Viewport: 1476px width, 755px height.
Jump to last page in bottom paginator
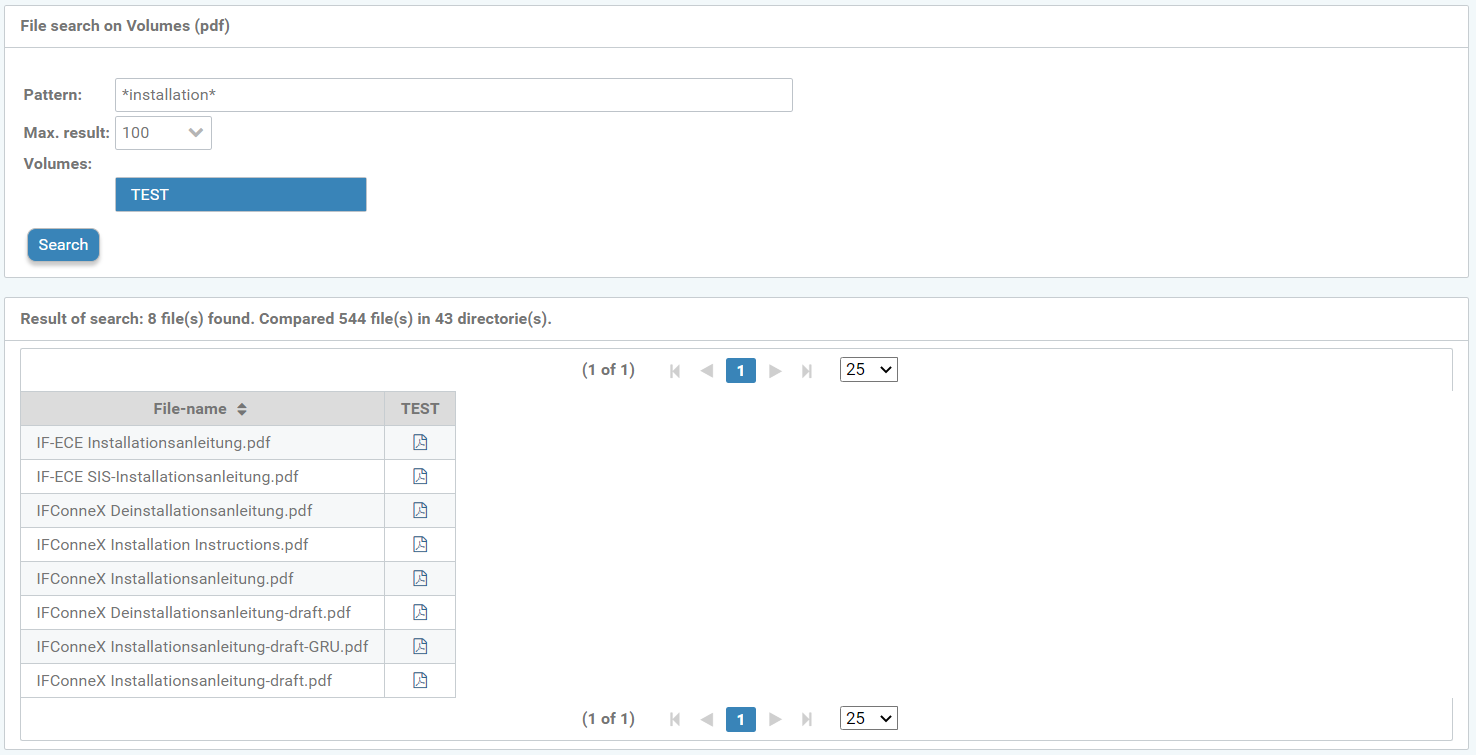pos(807,719)
